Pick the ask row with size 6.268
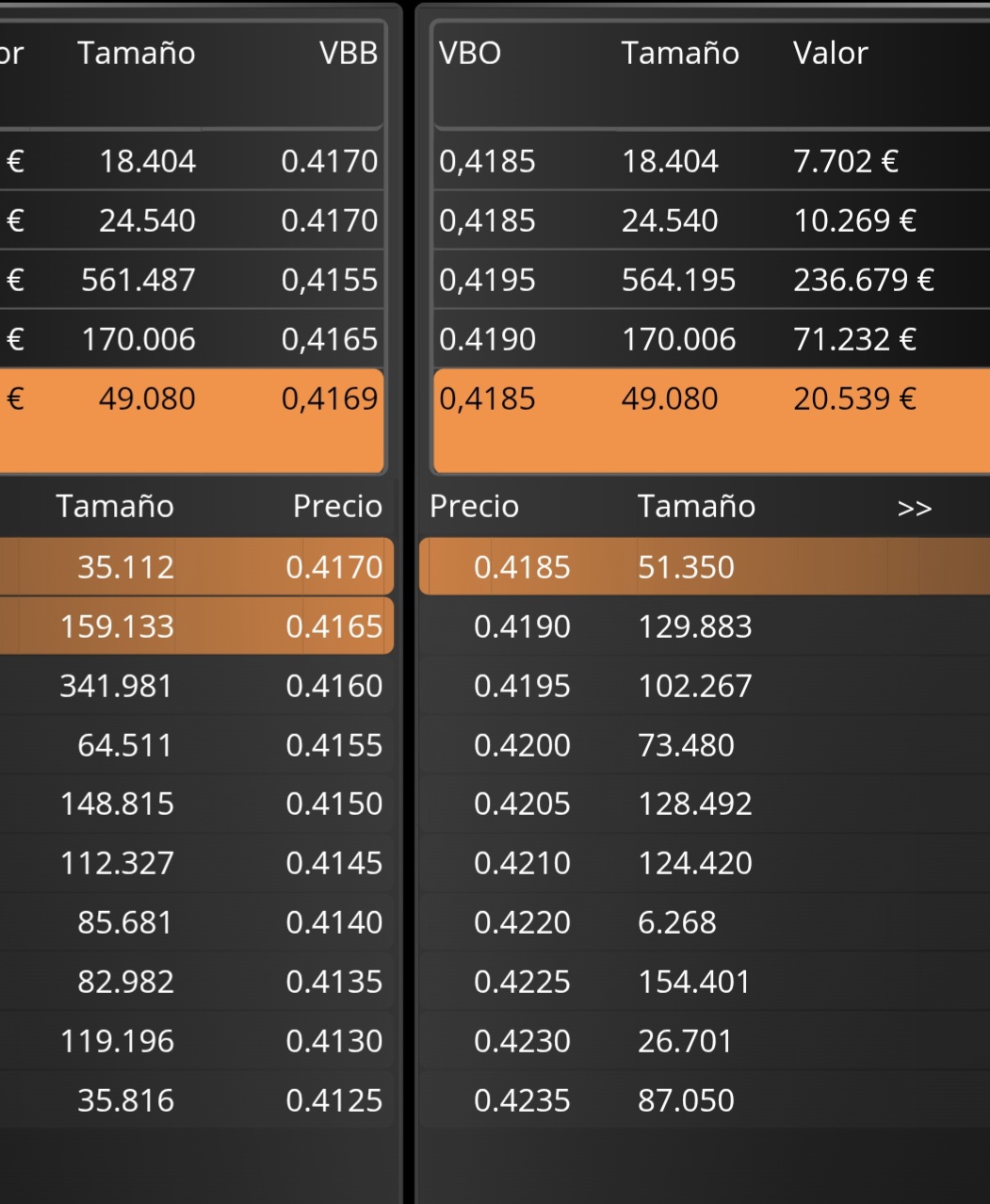Viewport: 990px width, 1204px height. 703,922
